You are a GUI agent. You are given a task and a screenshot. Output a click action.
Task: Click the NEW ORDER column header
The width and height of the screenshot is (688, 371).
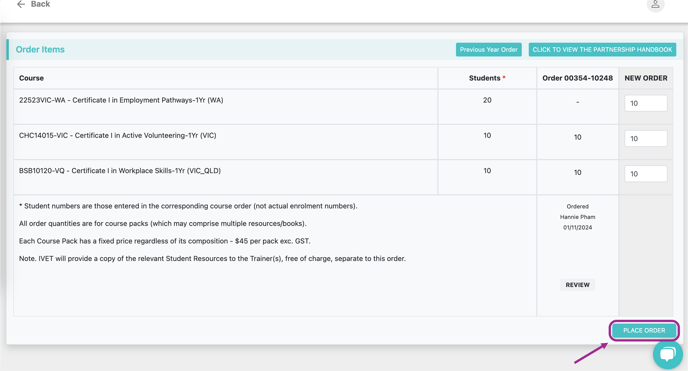pyautogui.click(x=646, y=78)
